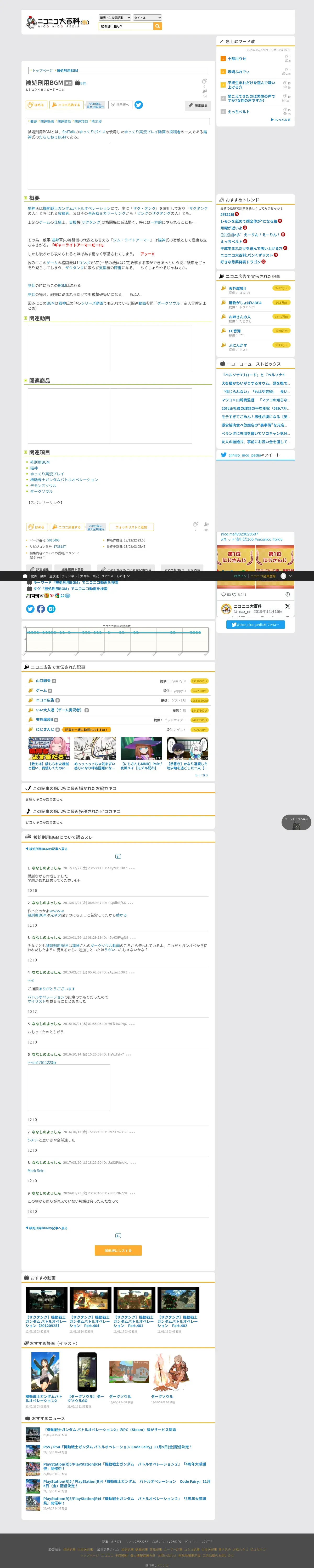Open the ゆっくり実況プレイ related item
Viewport: 314px width, 1568px height.
(47, 474)
